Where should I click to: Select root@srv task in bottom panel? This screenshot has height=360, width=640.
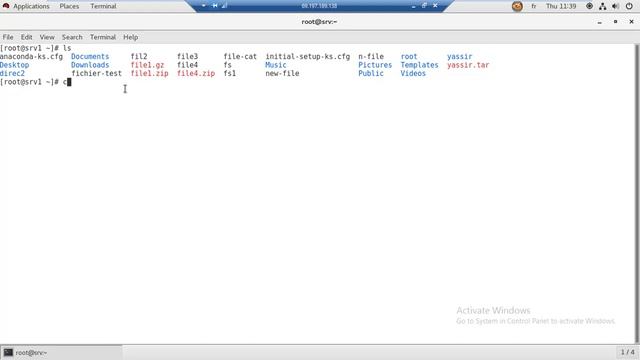coord(61,353)
